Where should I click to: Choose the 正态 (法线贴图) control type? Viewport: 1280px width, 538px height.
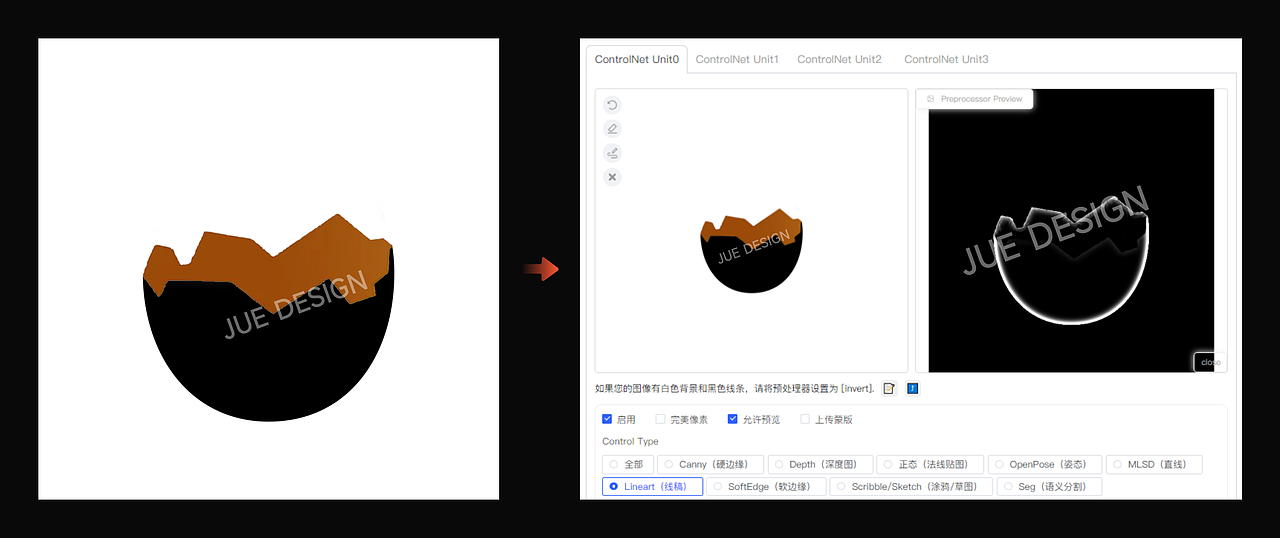930,464
